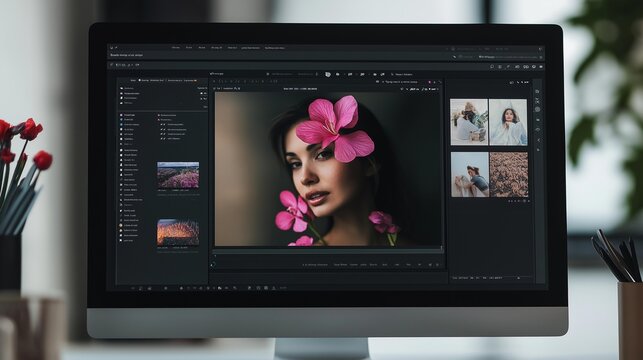Open the man in cap thumbnail
This screenshot has height=360, width=643.
(x=470, y=175)
